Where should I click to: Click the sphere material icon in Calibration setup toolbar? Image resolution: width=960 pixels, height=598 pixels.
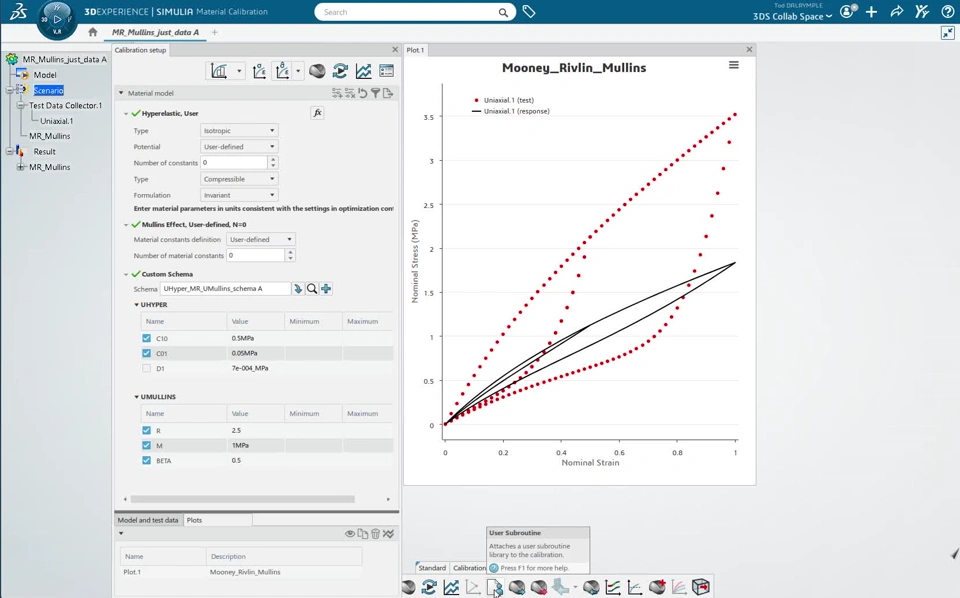pos(317,72)
